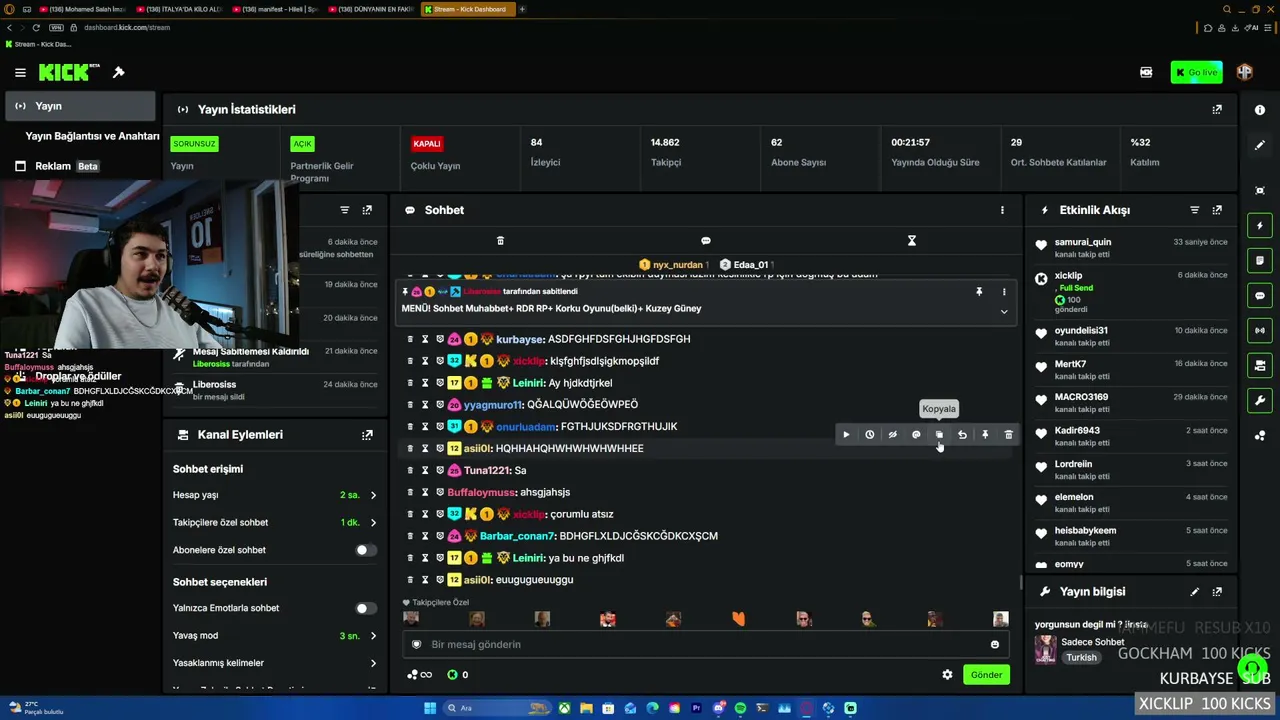Switch to Mohamed Salah browser tab
This screenshot has width=1280, height=720.
82,9
